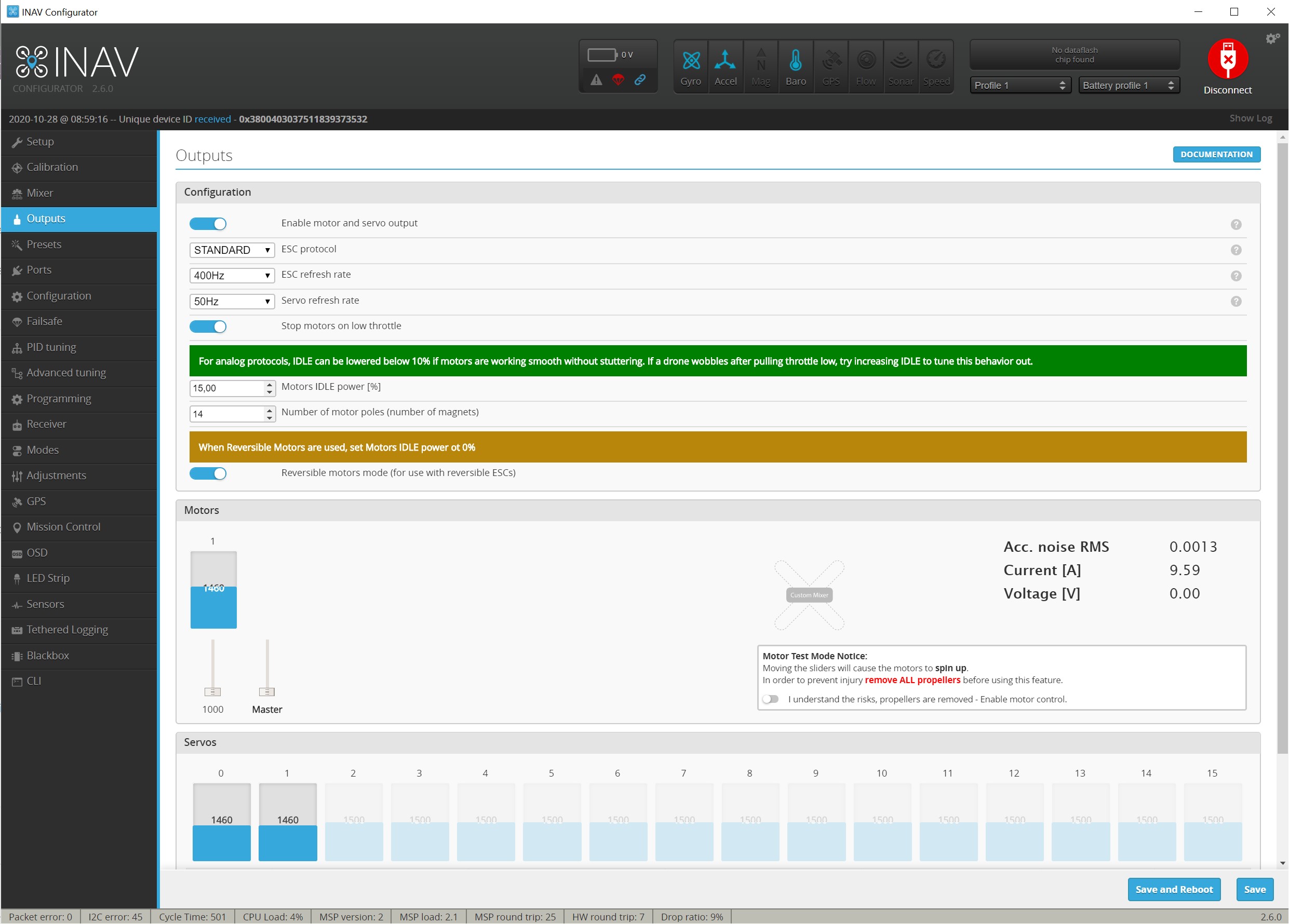Click the red Disconnect USB icon
Screen dimensions: 1289x924
(1227, 59)
